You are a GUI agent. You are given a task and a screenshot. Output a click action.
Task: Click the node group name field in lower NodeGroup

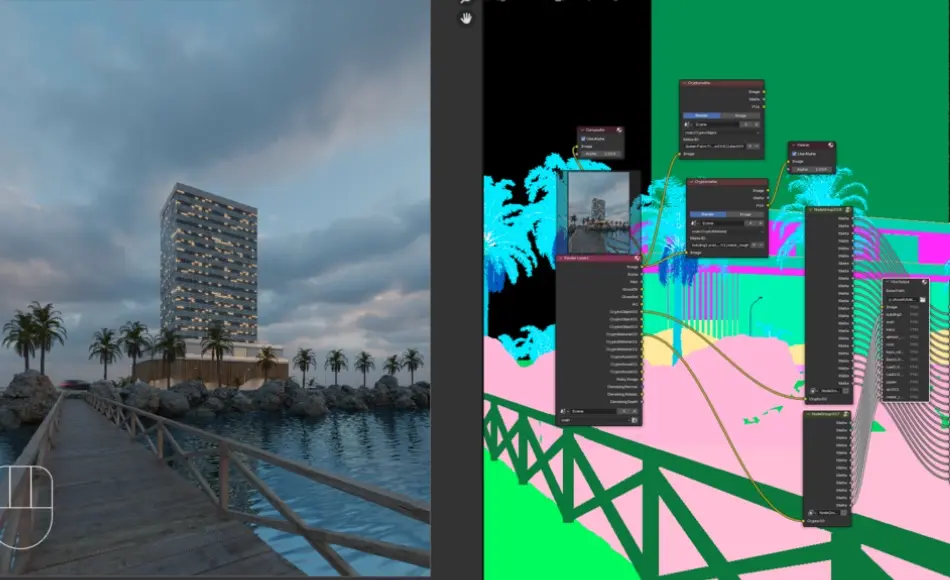pos(827,513)
